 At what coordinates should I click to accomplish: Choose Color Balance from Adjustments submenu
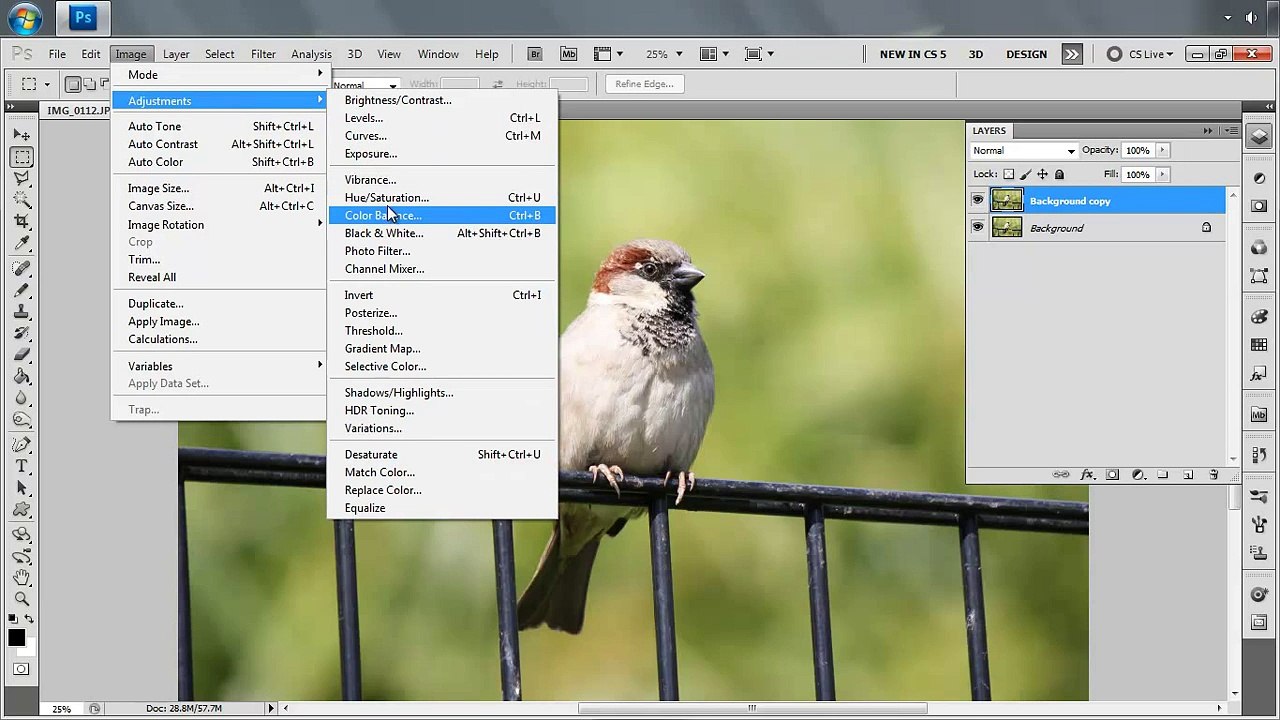click(441, 215)
